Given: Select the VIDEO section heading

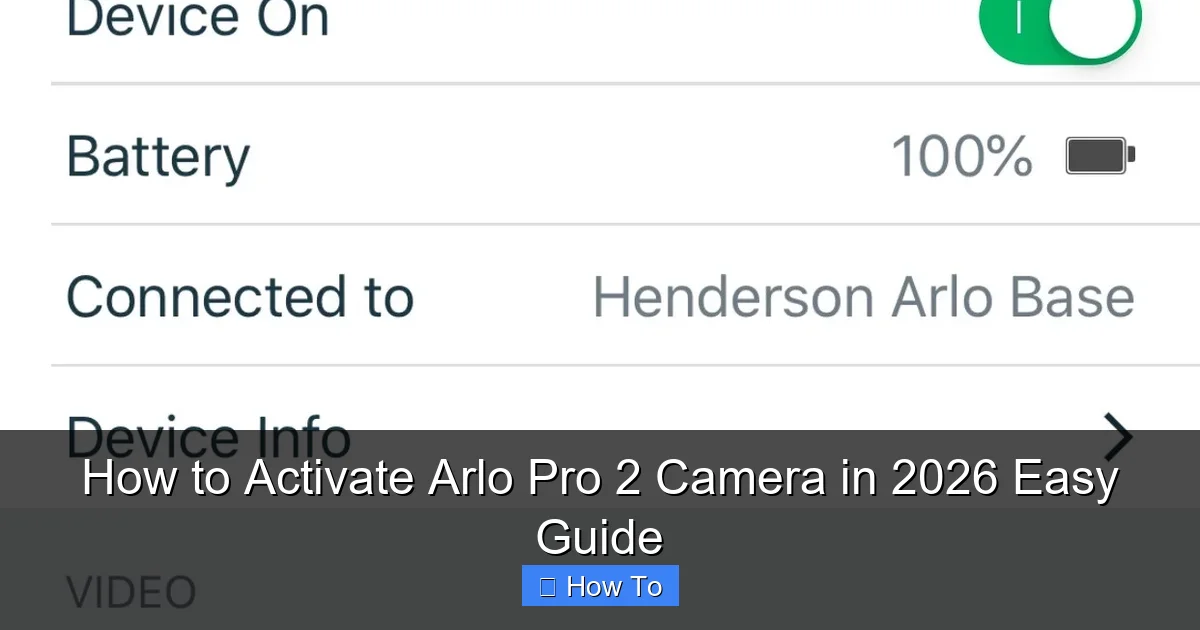Looking at the screenshot, I should point(130,591).
